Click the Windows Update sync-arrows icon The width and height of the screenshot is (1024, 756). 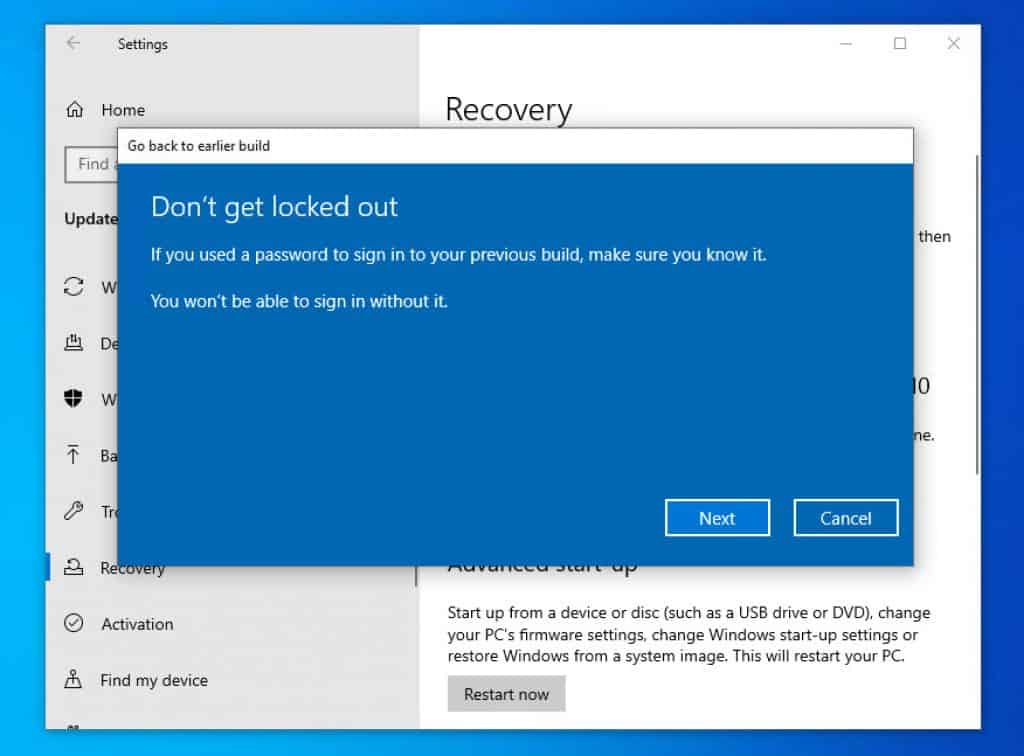click(x=74, y=288)
